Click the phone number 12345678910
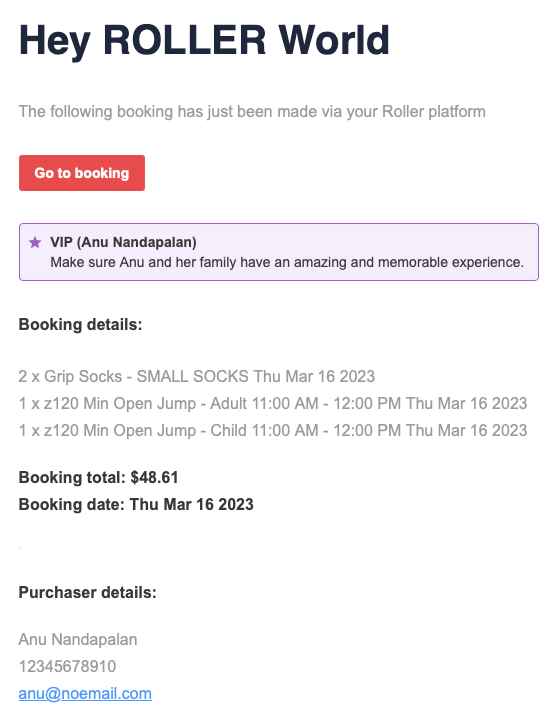The height and width of the screenshot is (717, 559). 67,666
